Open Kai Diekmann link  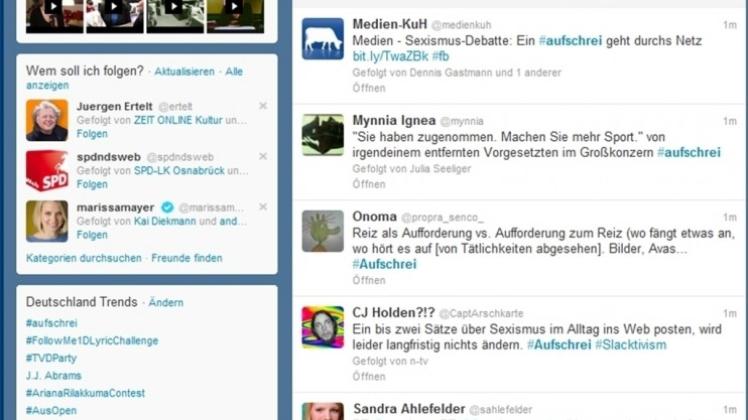click(x=165, y=221)
